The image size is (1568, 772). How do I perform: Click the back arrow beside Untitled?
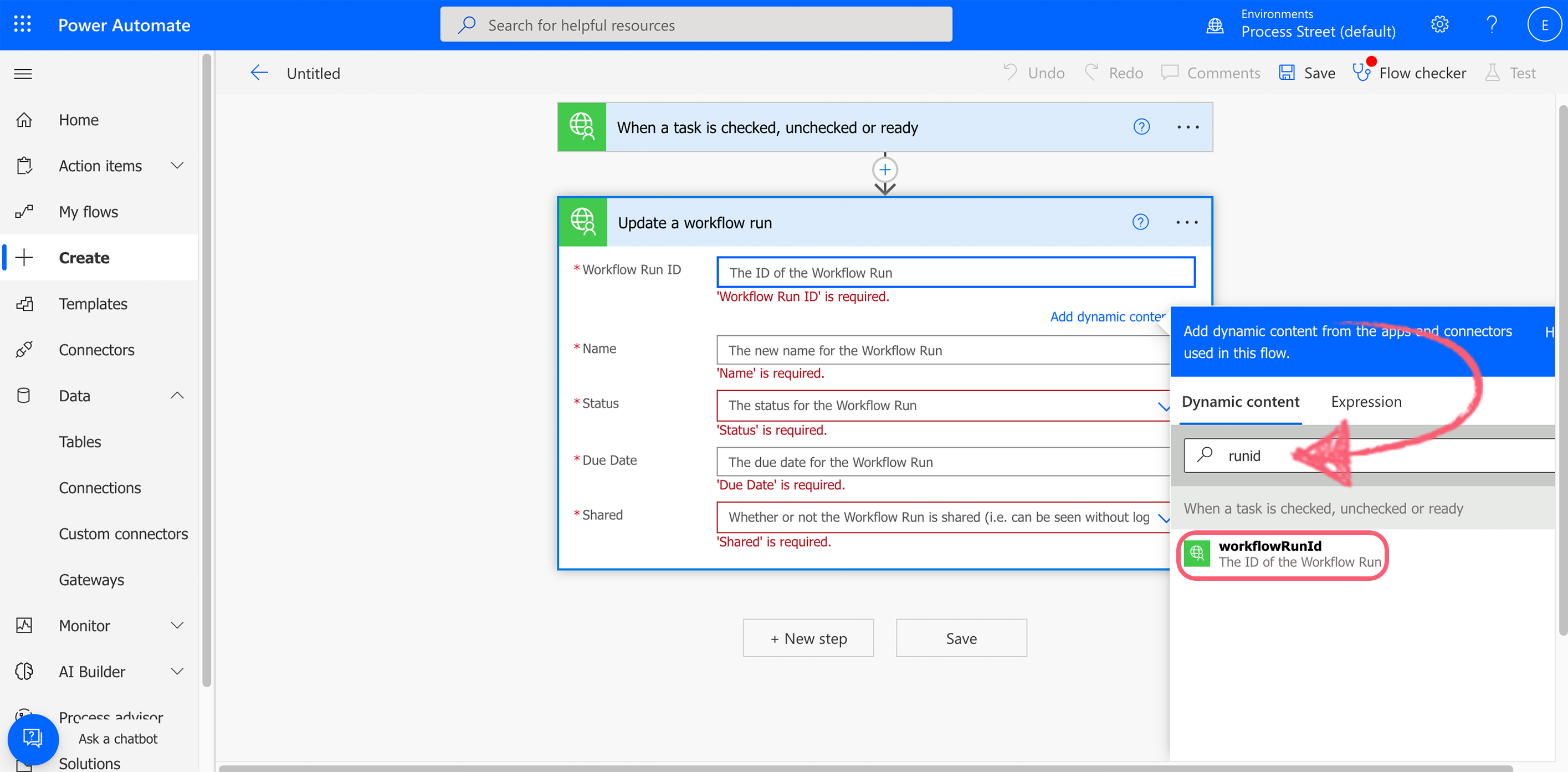[x=259, y=73]
